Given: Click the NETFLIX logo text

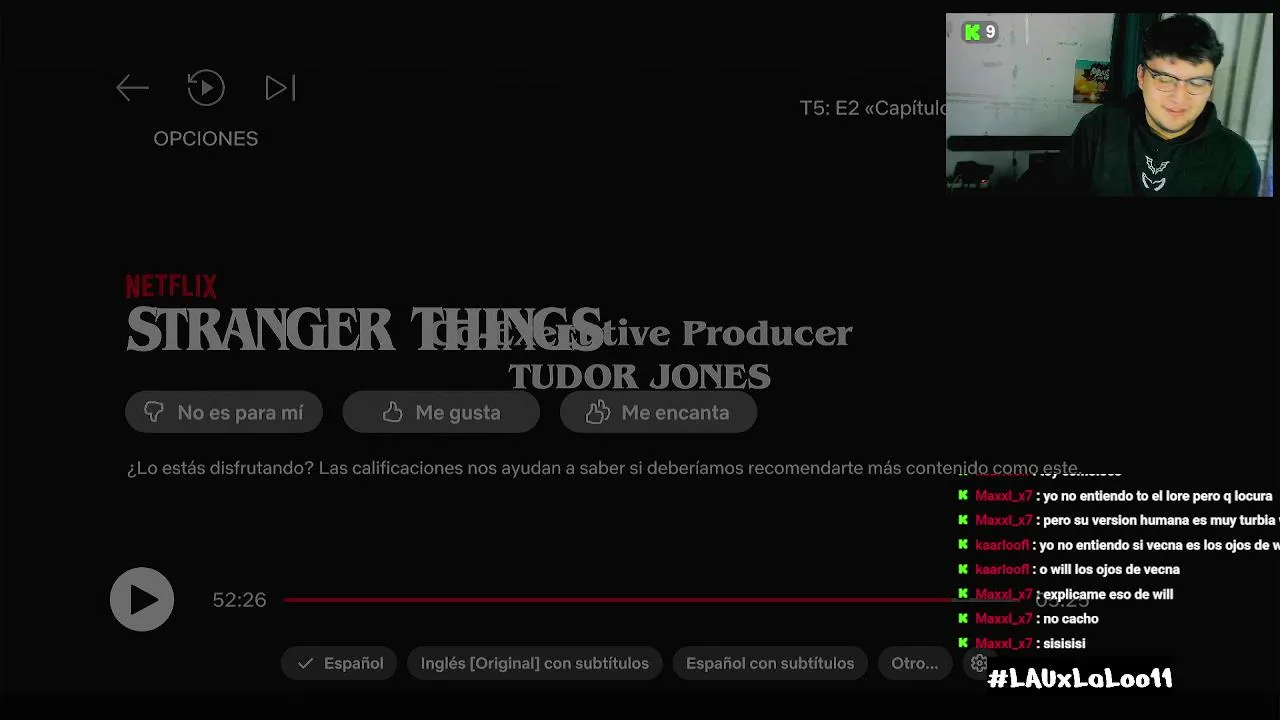Looking at the screenshot, I should click(x=171, y=287).
